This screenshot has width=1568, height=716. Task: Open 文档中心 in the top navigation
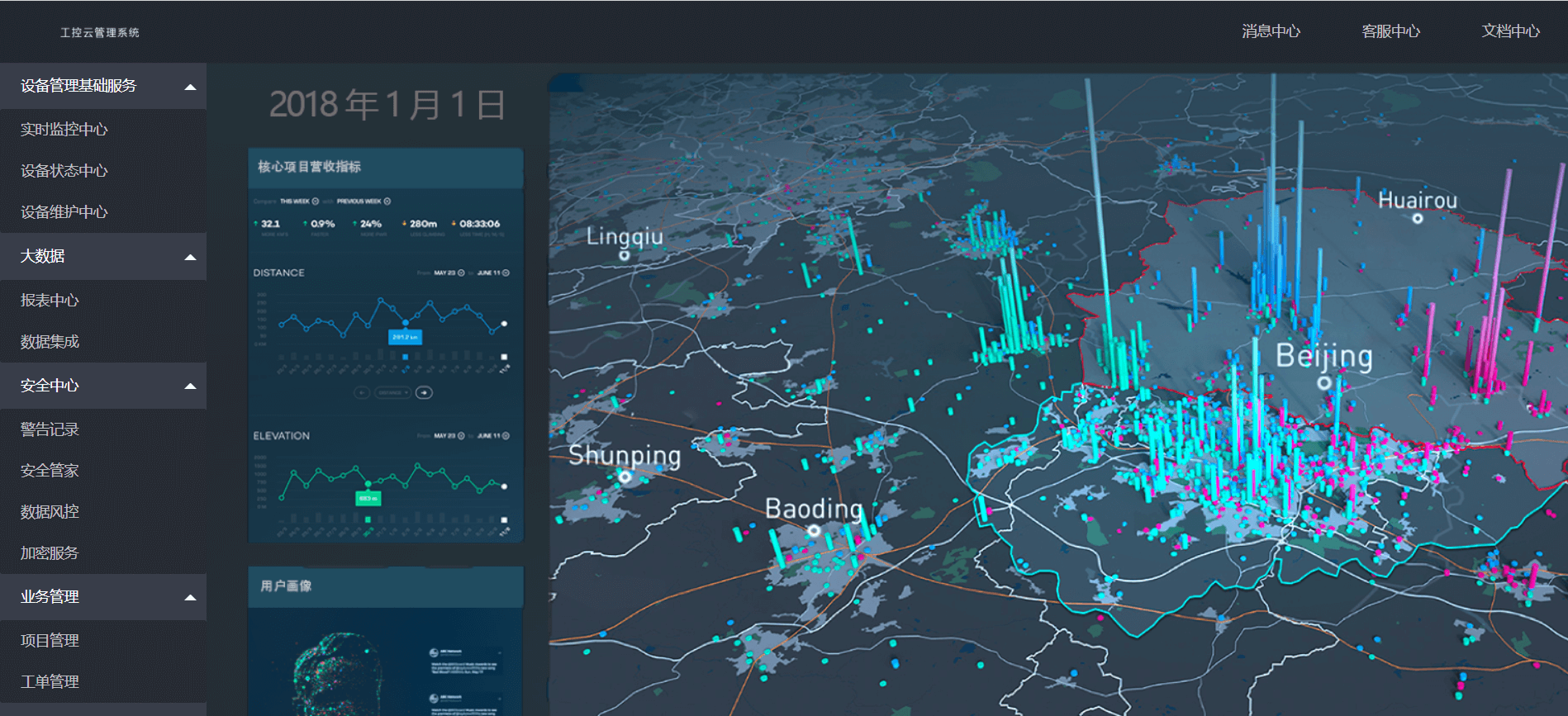[1510, 31]
